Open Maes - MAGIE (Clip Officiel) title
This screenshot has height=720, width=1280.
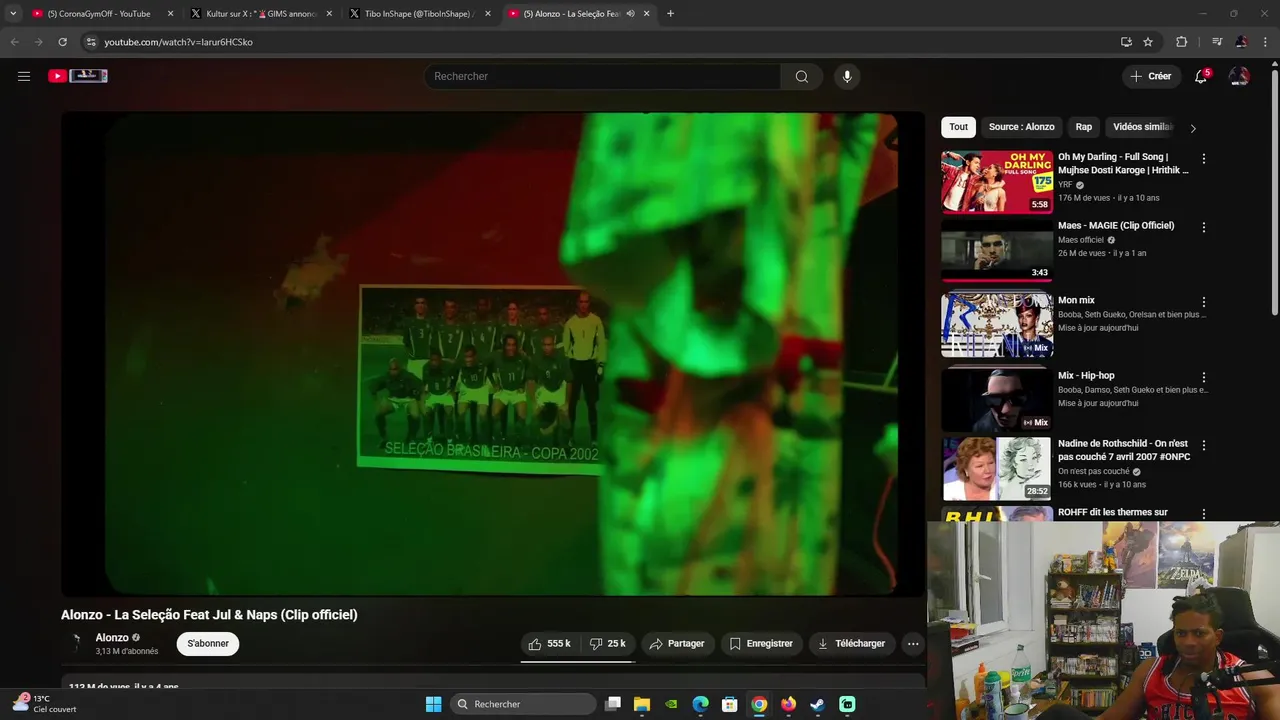tap(1116, 225)
